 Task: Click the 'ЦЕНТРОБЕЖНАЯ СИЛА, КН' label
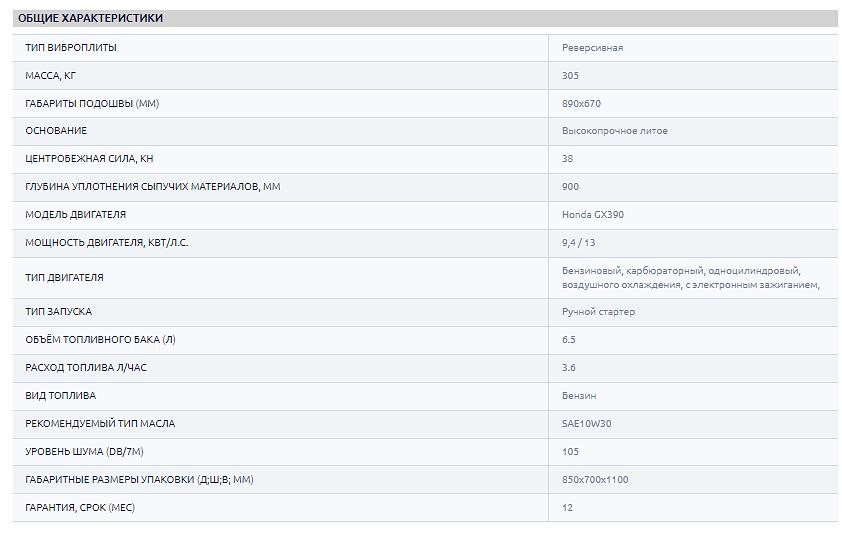[x=90, y=159]
